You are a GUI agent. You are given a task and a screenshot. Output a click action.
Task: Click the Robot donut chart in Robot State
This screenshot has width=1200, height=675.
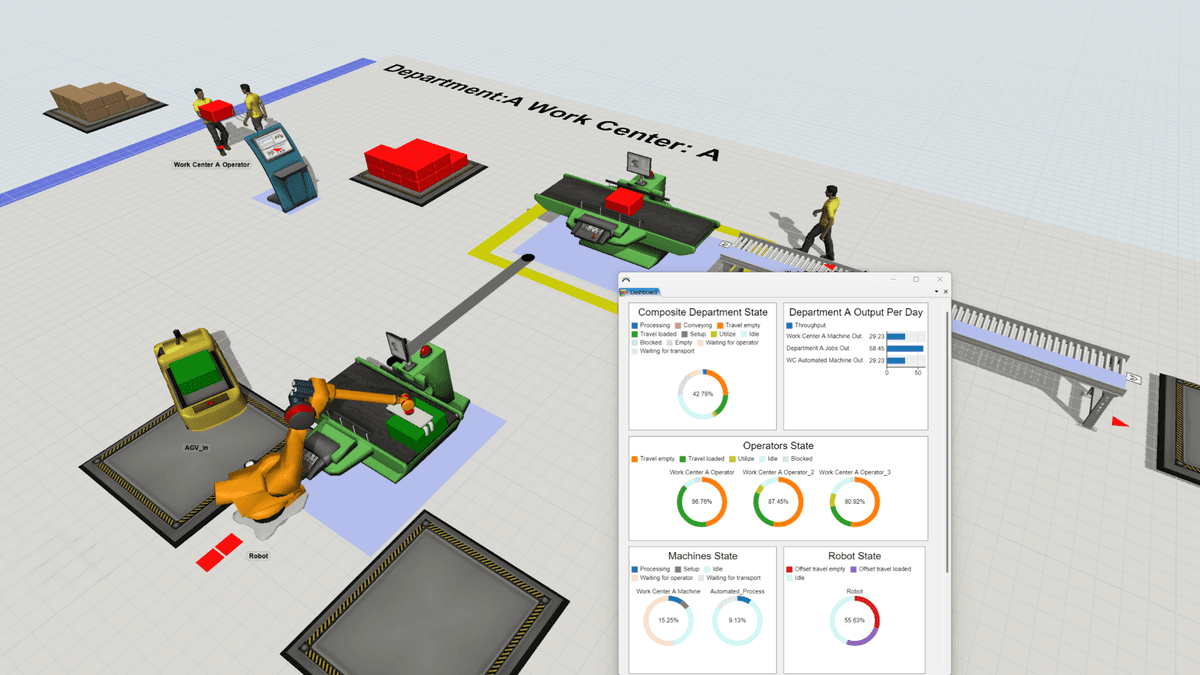pyautogui.click(x=855, y=621)
